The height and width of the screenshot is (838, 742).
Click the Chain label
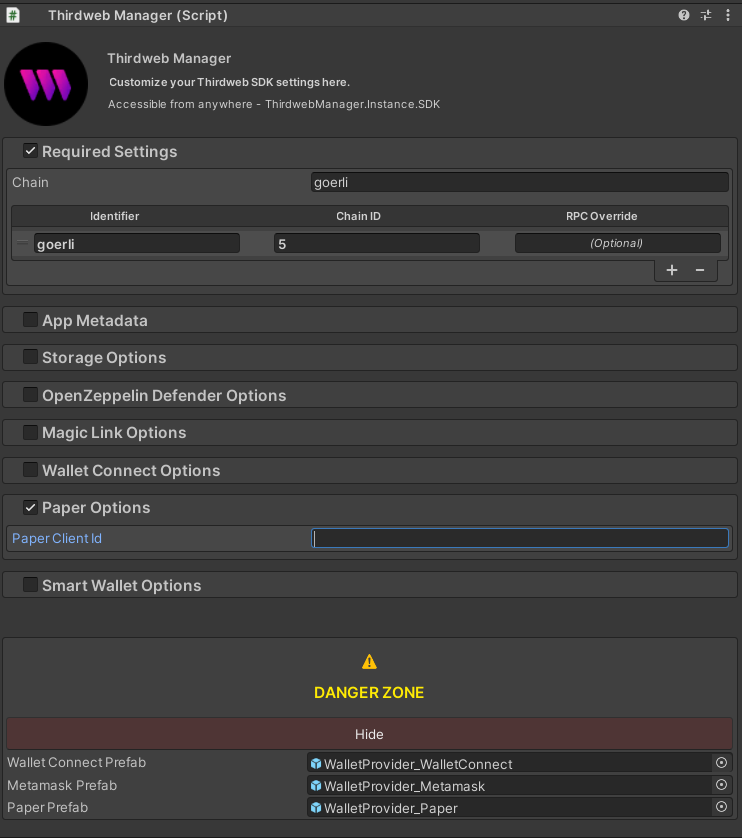click(x=30, y=182)
